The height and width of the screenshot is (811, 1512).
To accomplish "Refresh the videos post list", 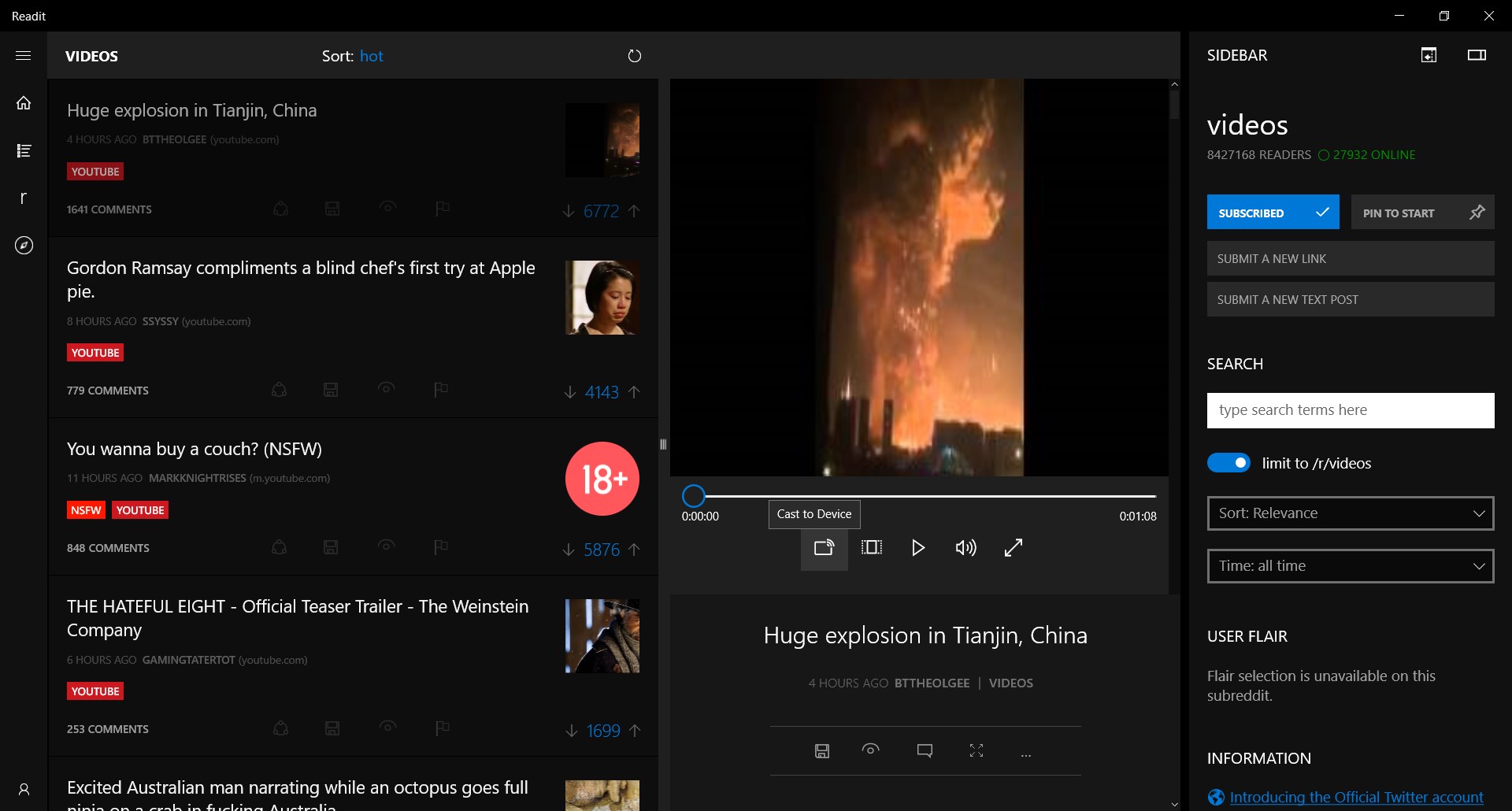I will pyautogui.click(x=634, y=56).
